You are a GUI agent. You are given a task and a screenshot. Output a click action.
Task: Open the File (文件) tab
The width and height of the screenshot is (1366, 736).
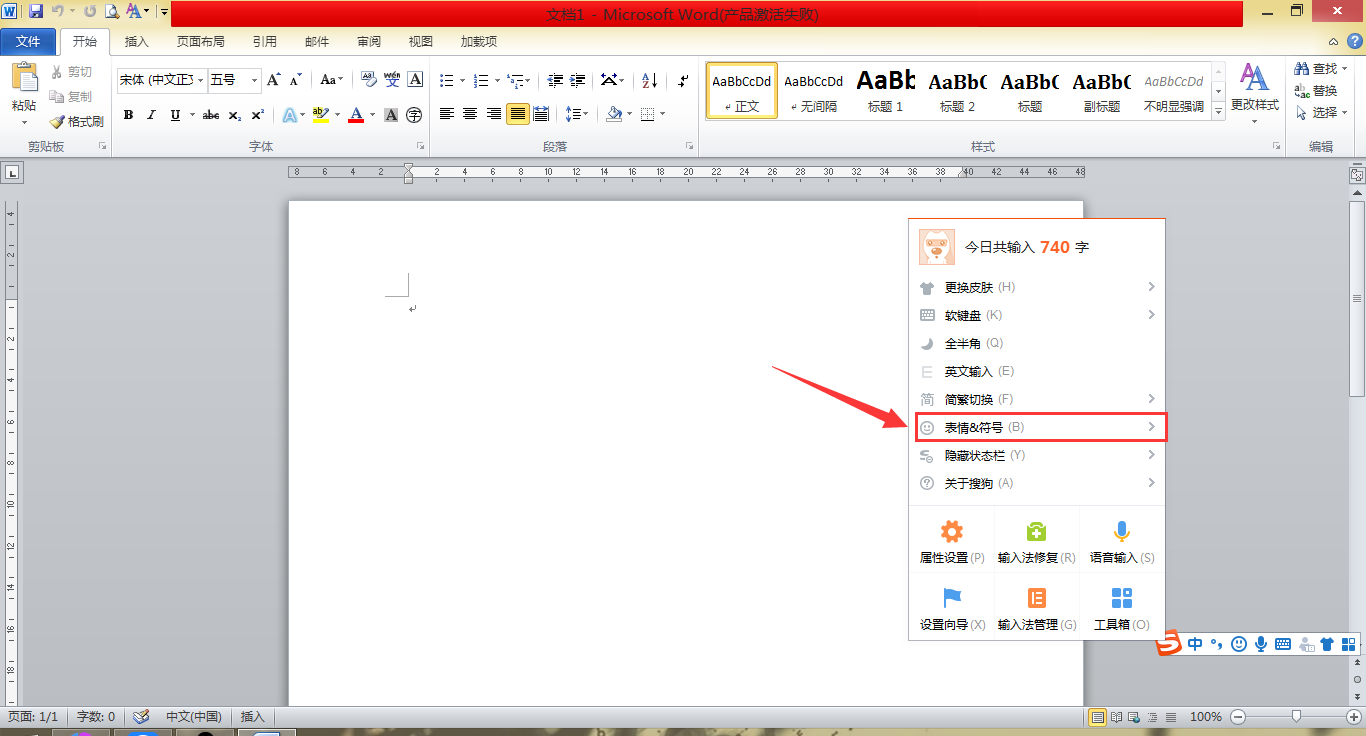coord(28,41)
